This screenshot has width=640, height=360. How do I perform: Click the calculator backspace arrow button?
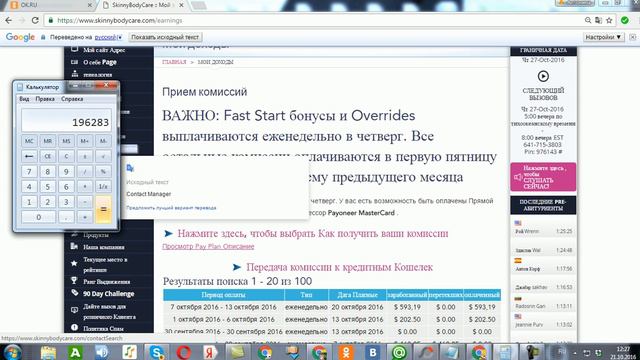[29, 156]
